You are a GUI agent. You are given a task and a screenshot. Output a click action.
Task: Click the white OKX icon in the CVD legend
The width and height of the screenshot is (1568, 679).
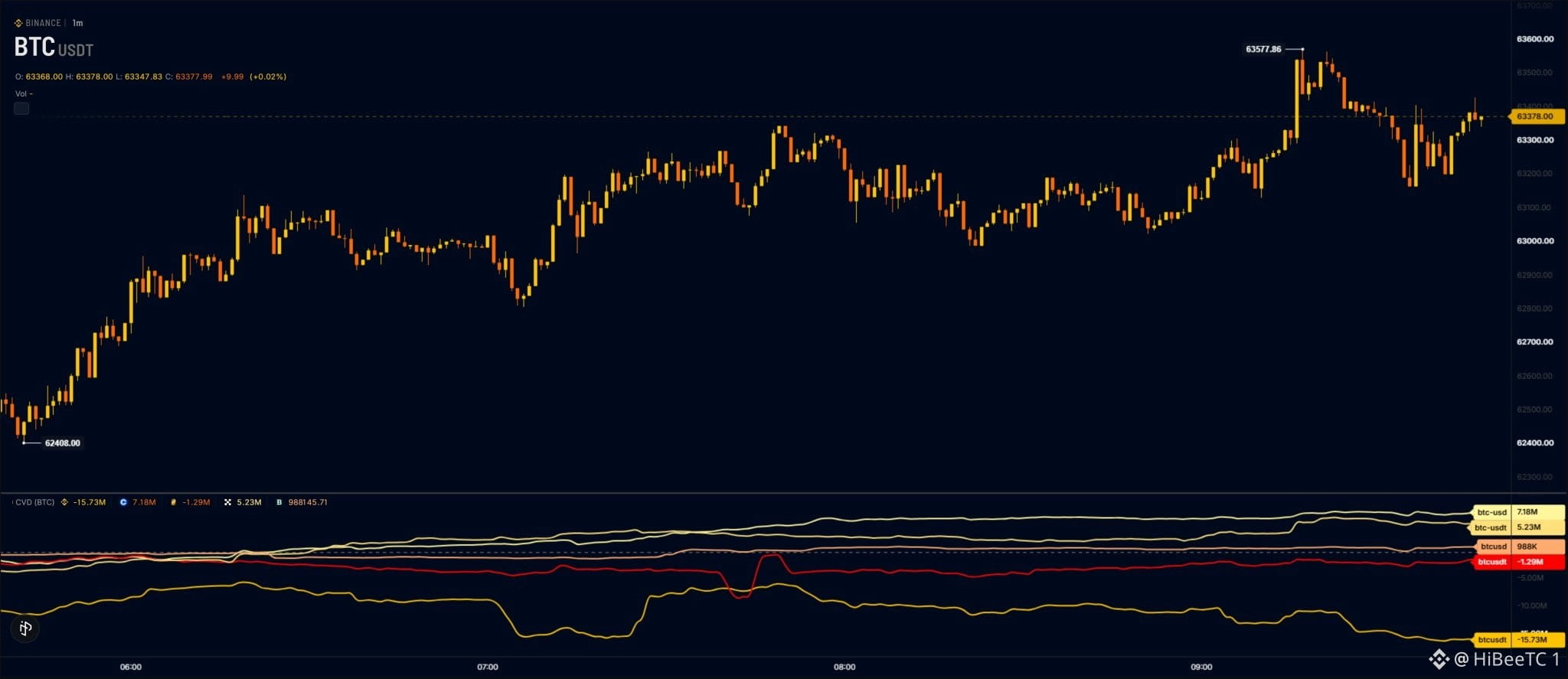tap(227, 503)
